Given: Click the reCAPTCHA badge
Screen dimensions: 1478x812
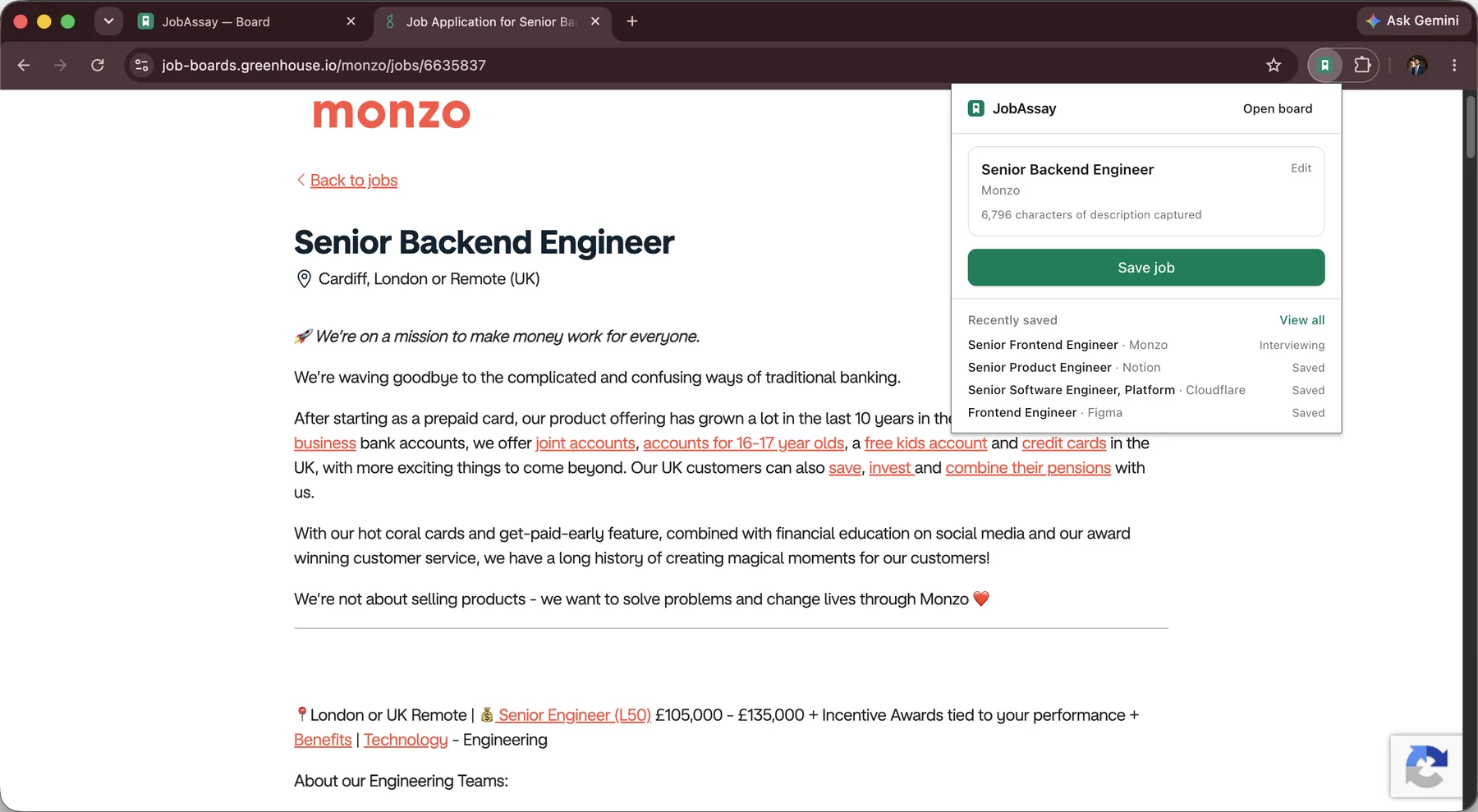Looking at the screenshot, I should [1425, 766].
